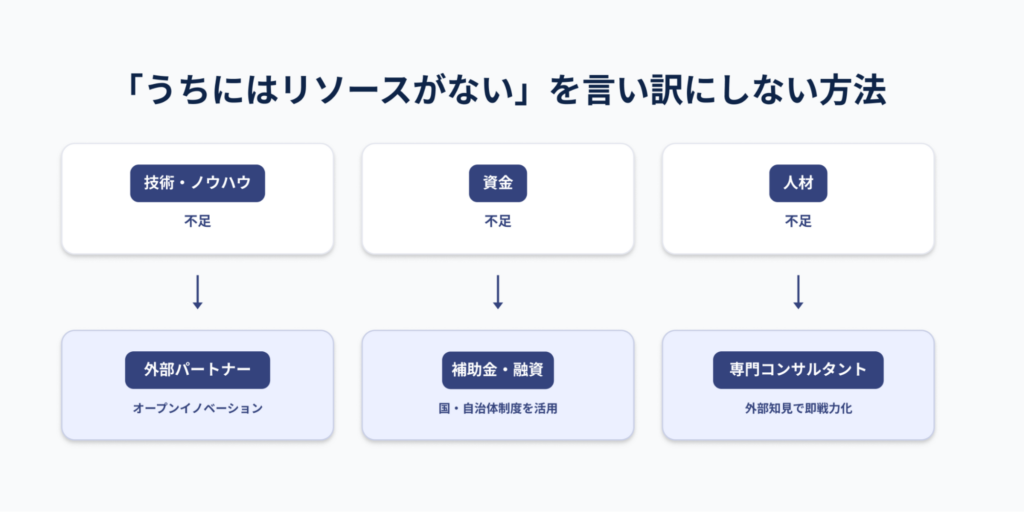Click 不足 text under 人材
The image size is (1024, 512).
pyautogui.click(x=798, y=222)
